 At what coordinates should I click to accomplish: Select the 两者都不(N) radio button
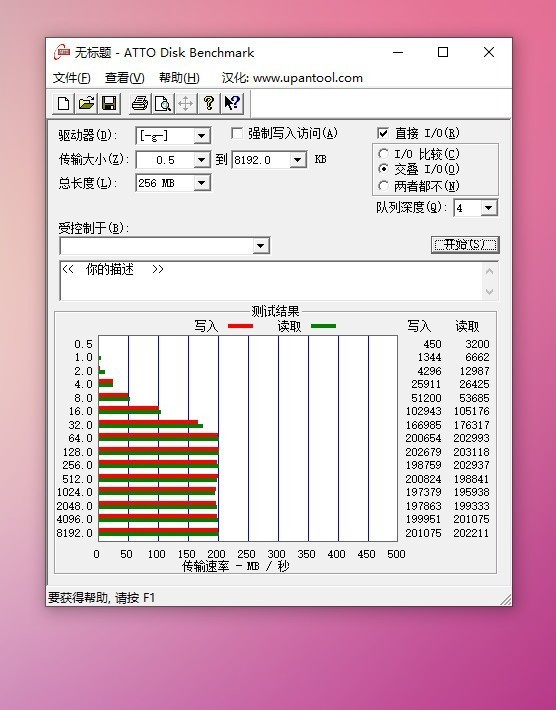pos(383,186)
